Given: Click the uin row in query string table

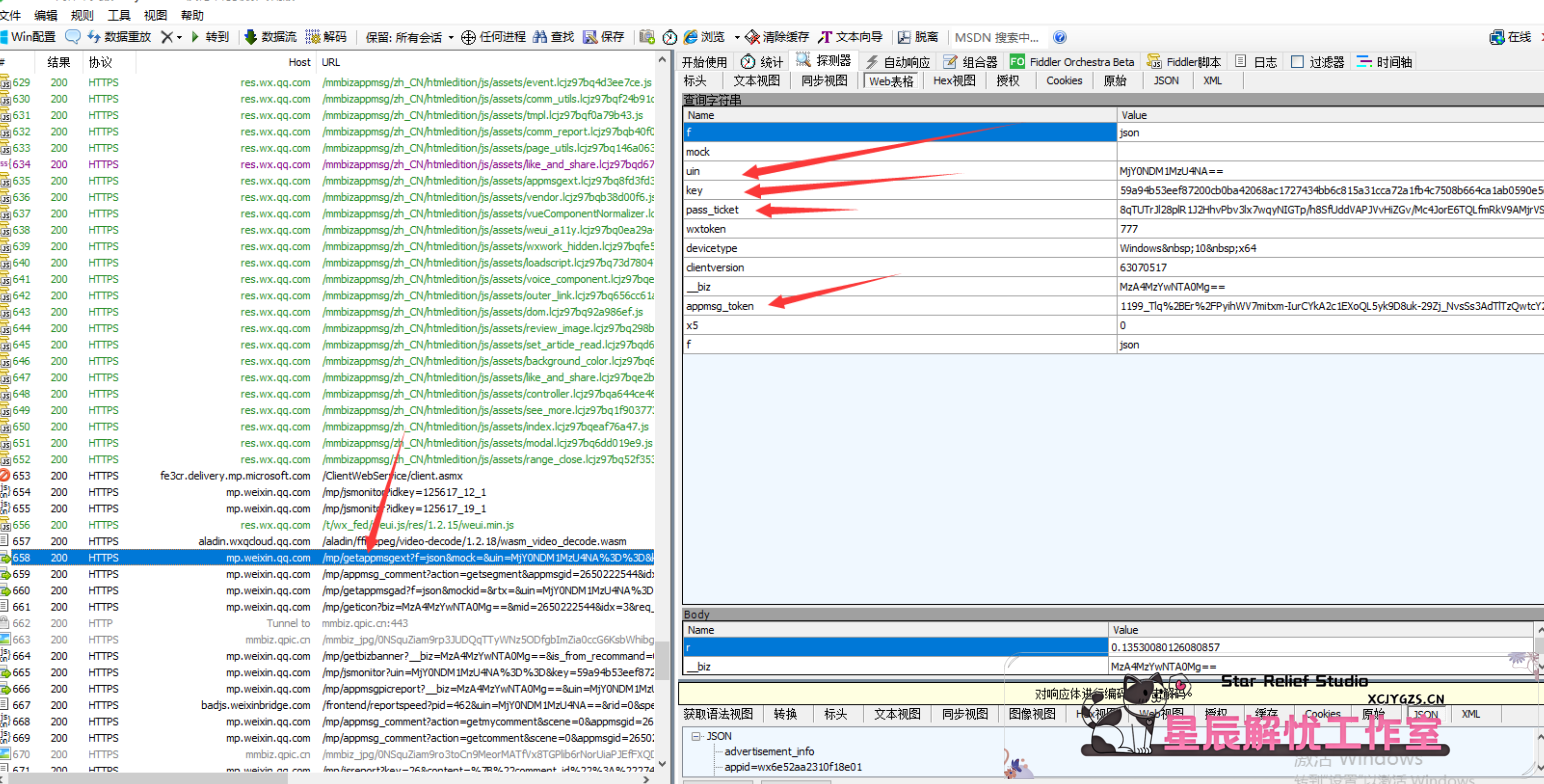Looking at the screenshot, I should pyautogui.click(x=1113, y=171).
